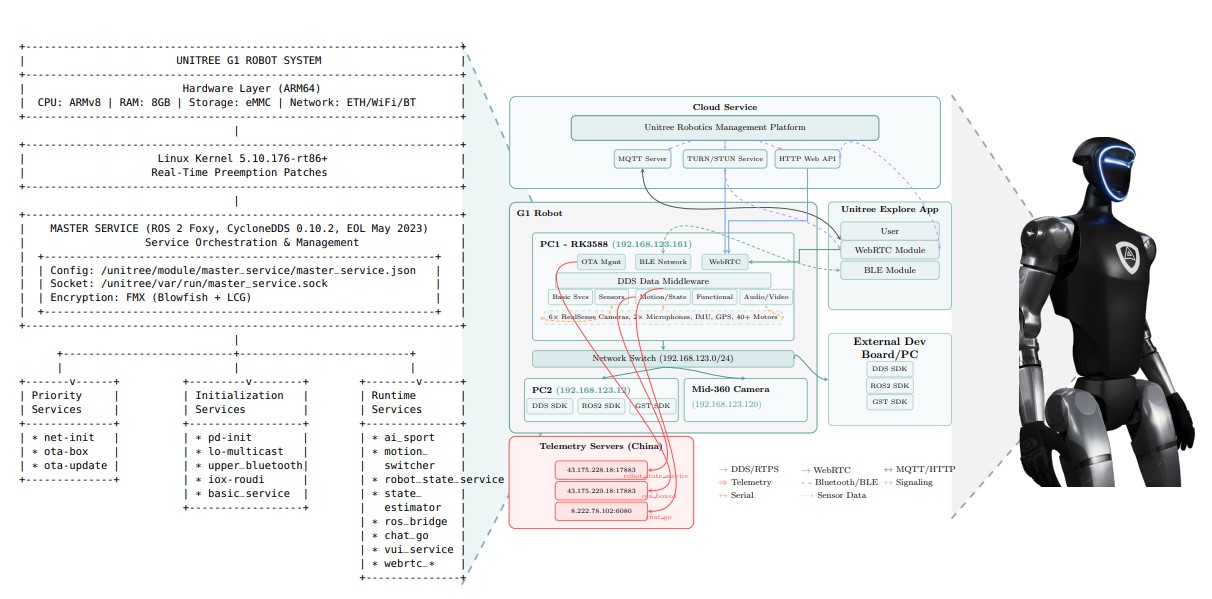
Task: Select the User box
Action: tap(889, 231)
